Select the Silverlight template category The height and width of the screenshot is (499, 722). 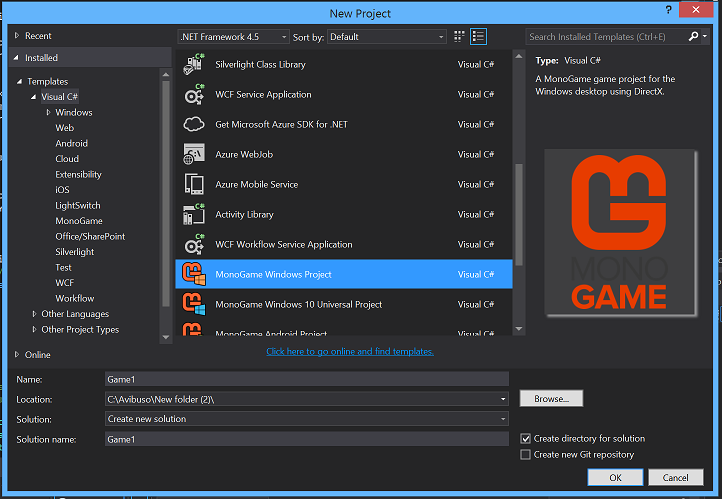pyautogui.click(x=75, y=252)
